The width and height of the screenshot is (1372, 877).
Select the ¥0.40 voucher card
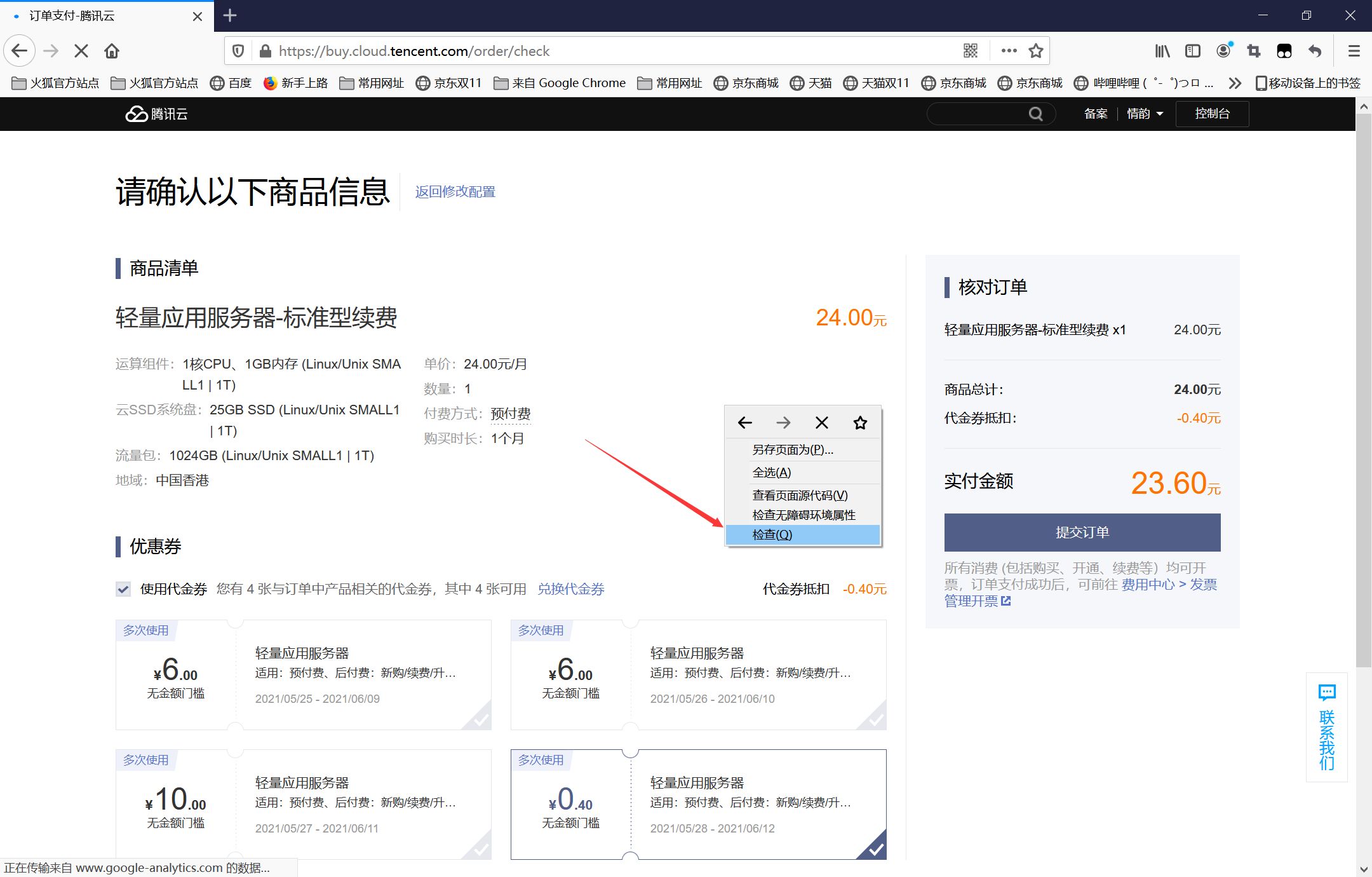pos(698,804)
